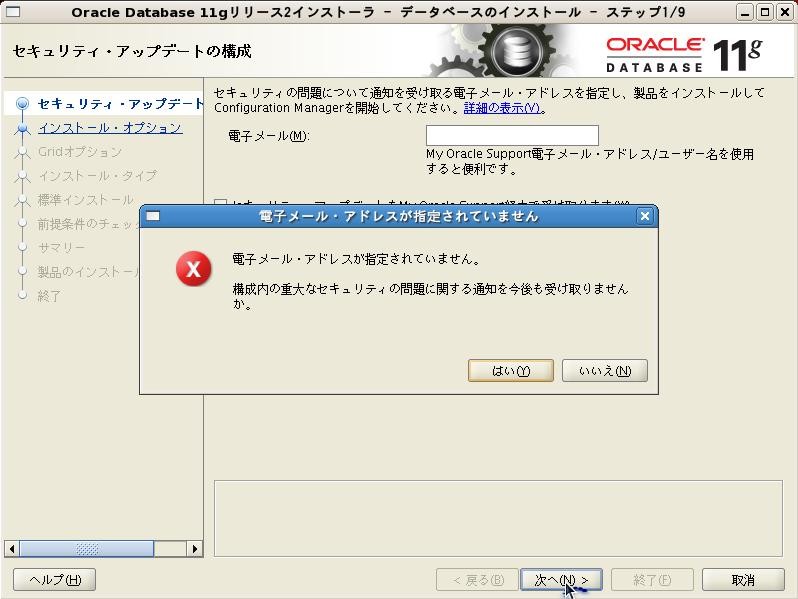Click the セキュリティ・アップデート step bullet icon
798x599 pixels.
pos(22,104)
